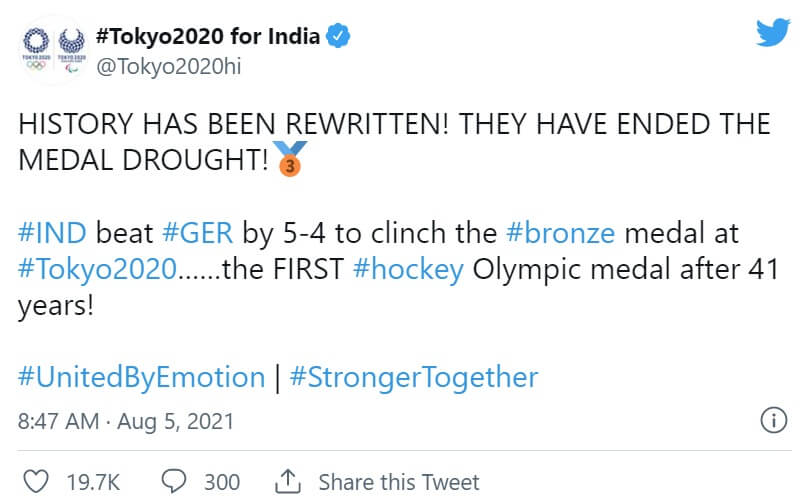811x504 pixels.
Task: Click the Twitter bird logo
Action: (x=774, y=33)
